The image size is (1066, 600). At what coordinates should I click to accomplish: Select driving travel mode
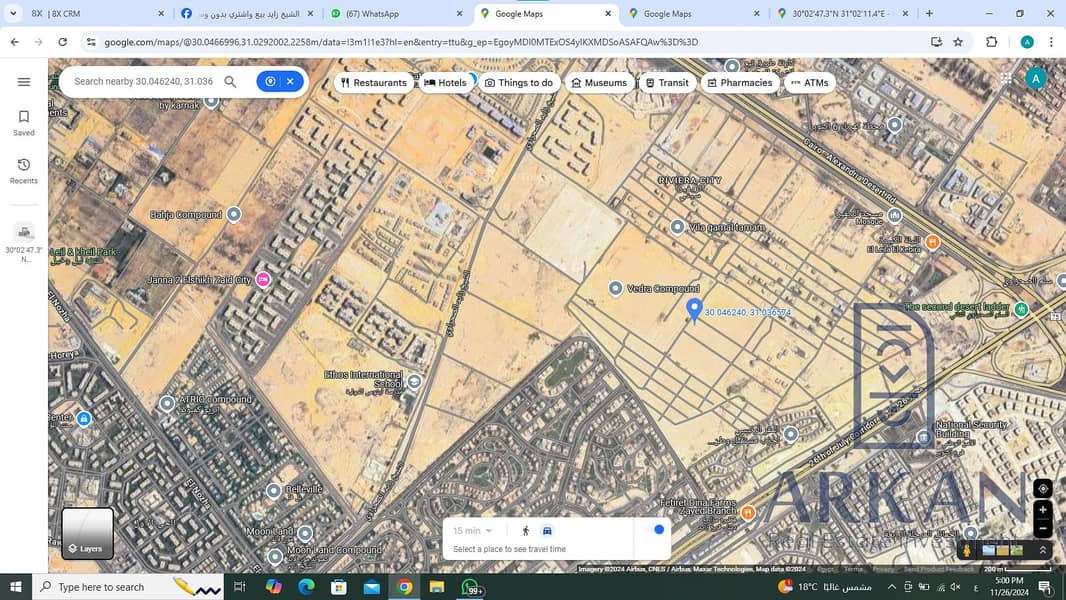pyautogui.click(x=547, y=531)
